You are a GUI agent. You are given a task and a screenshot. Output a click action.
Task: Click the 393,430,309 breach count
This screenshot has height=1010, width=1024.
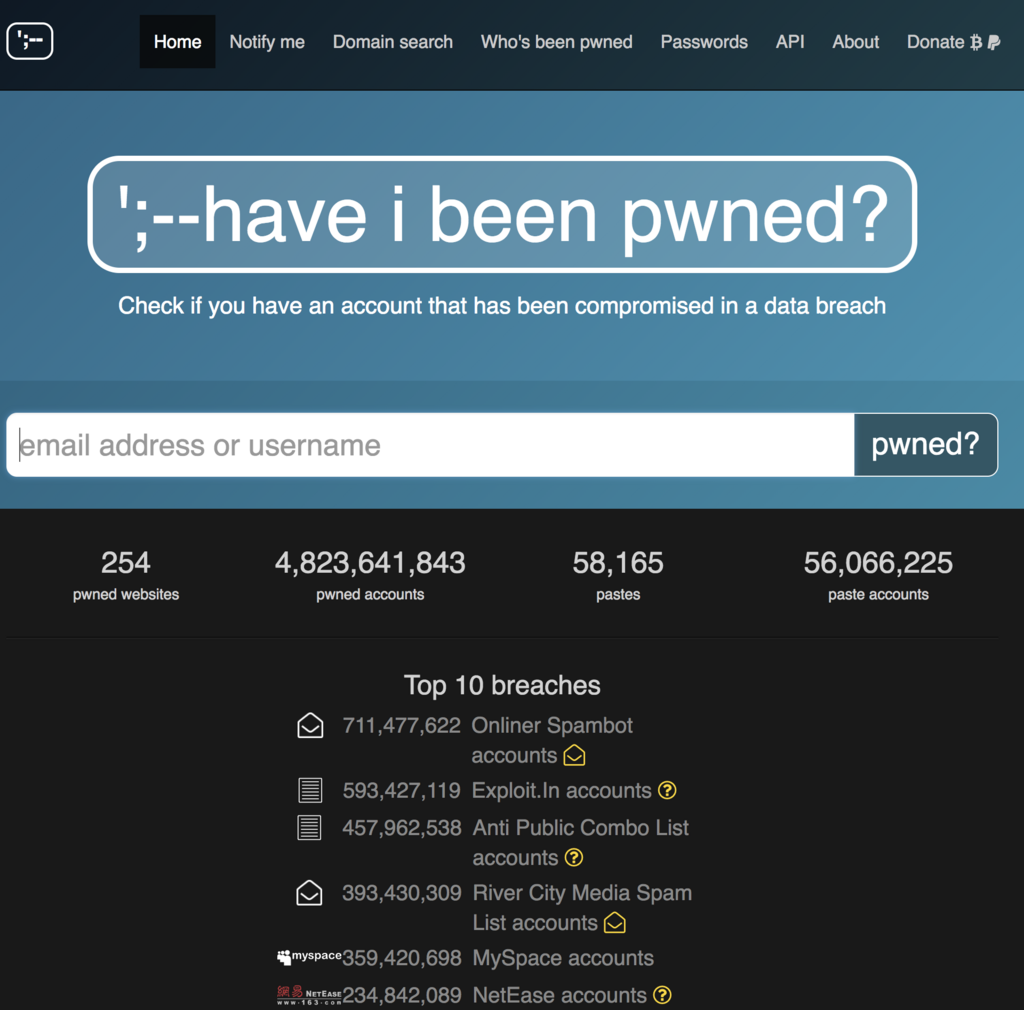[x=402, y=892]
